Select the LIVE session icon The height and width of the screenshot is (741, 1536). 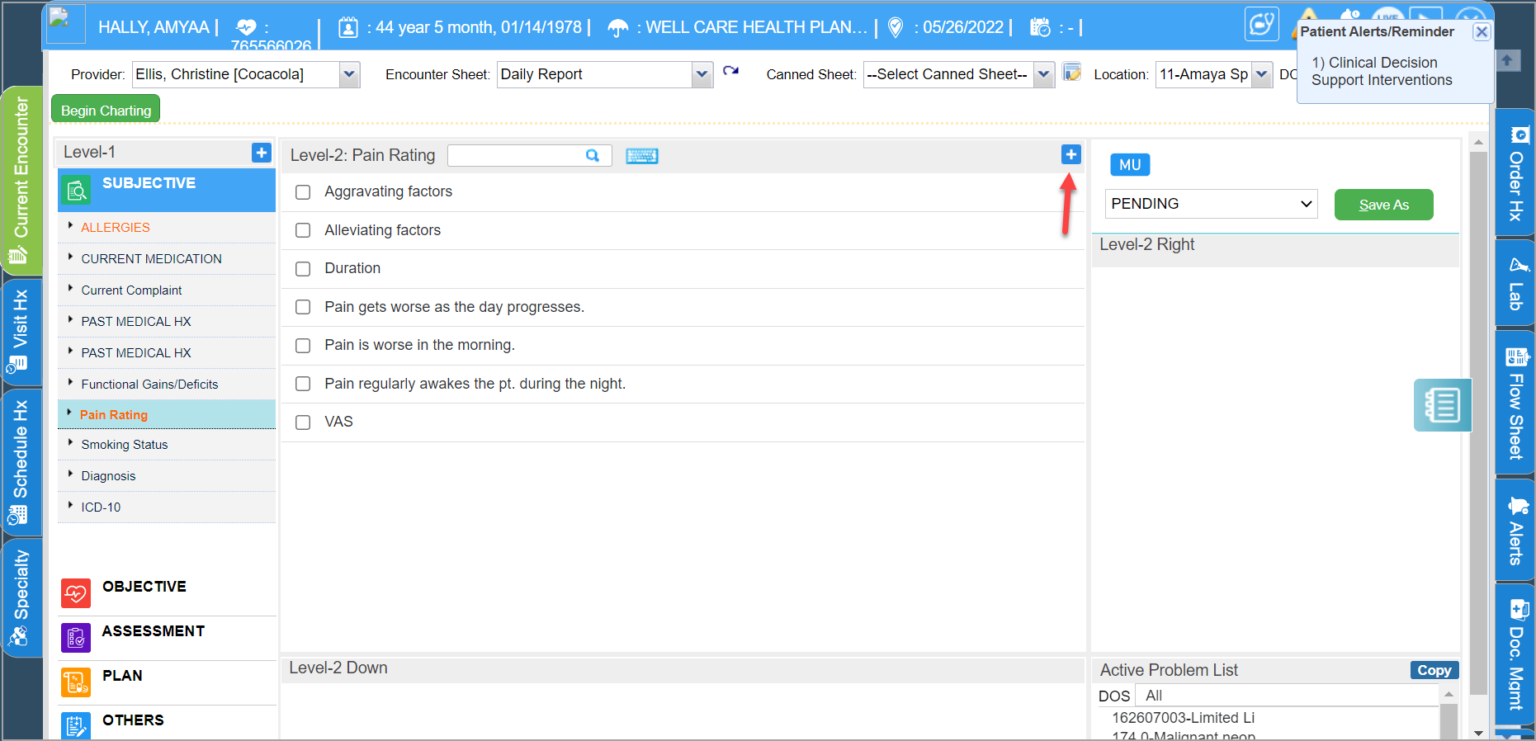click(x=1388, y=16)
